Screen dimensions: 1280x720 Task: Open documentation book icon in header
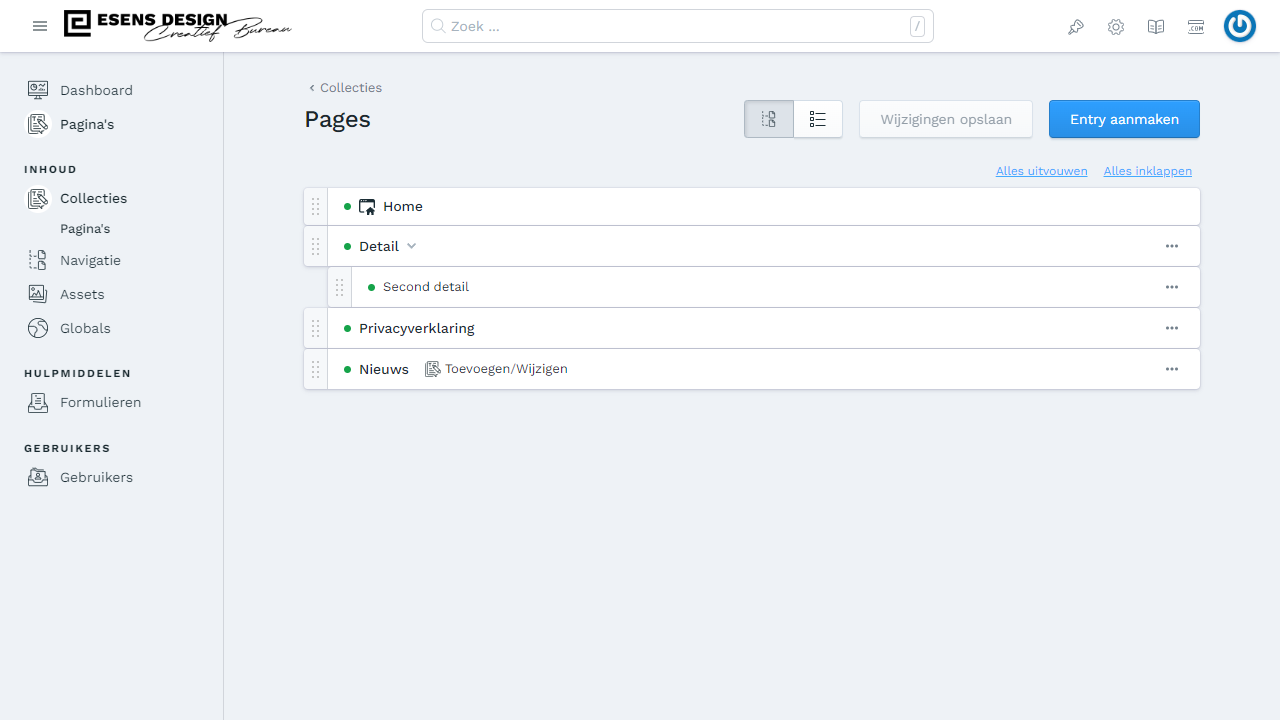pyautogui.click(x=1156, y=27)
